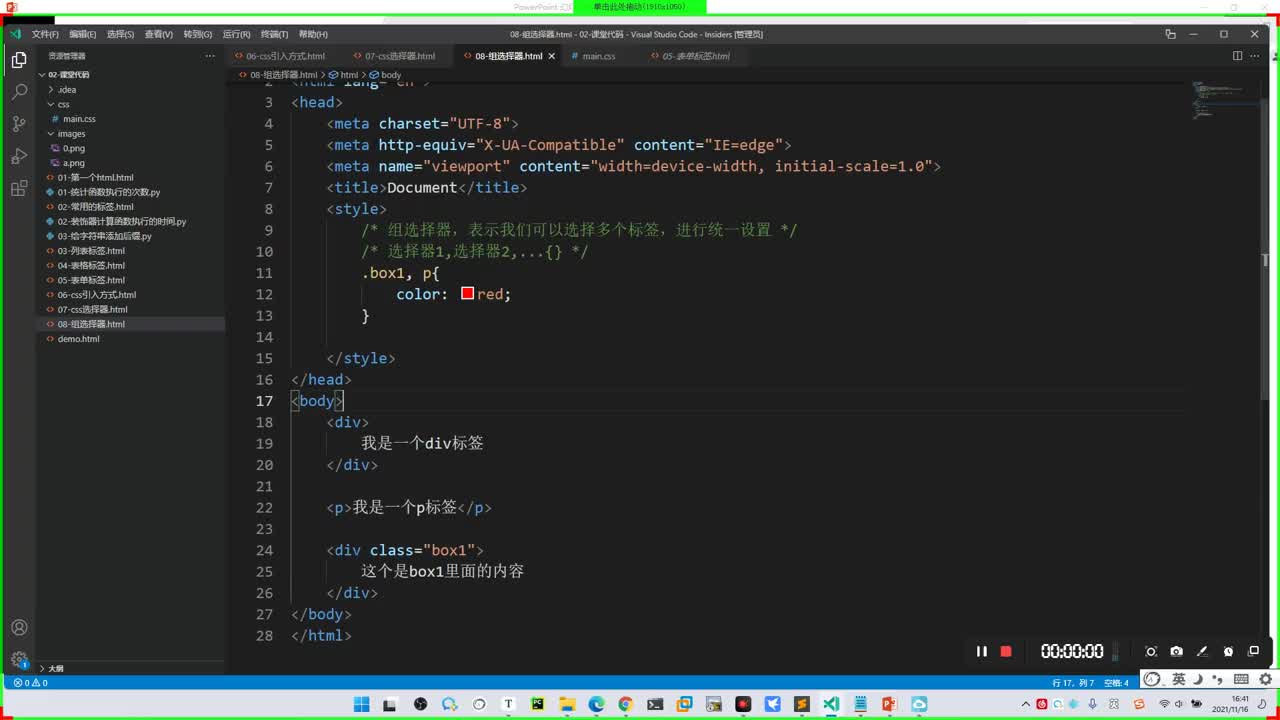Open the Accounts icon in activity bar
The width and height of the screenshot is (1280, 720).
[19, 628]
